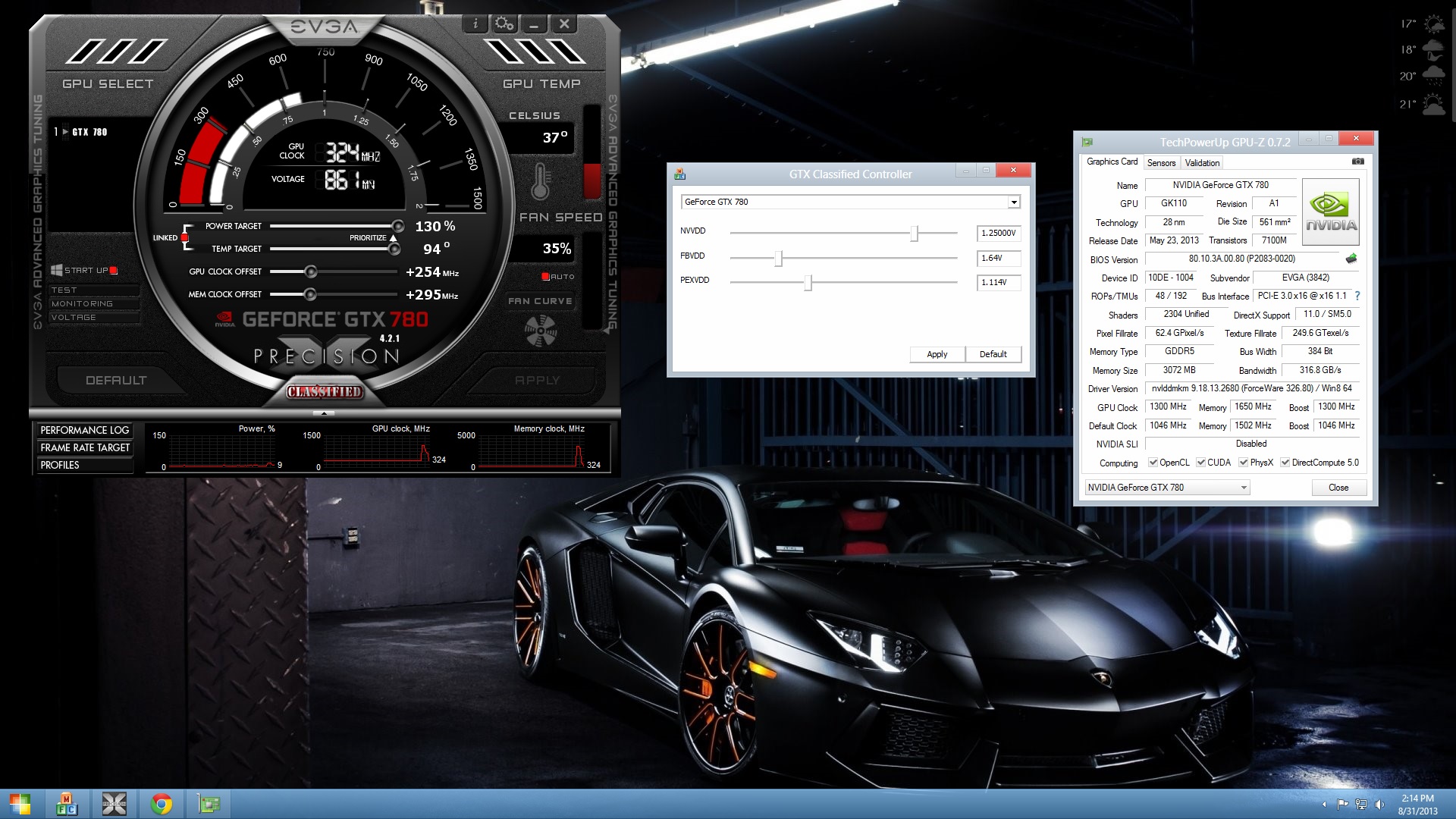This screenshot has width=1456, height=819.
Task: Open Frame Rate Target
Action: 85,447
